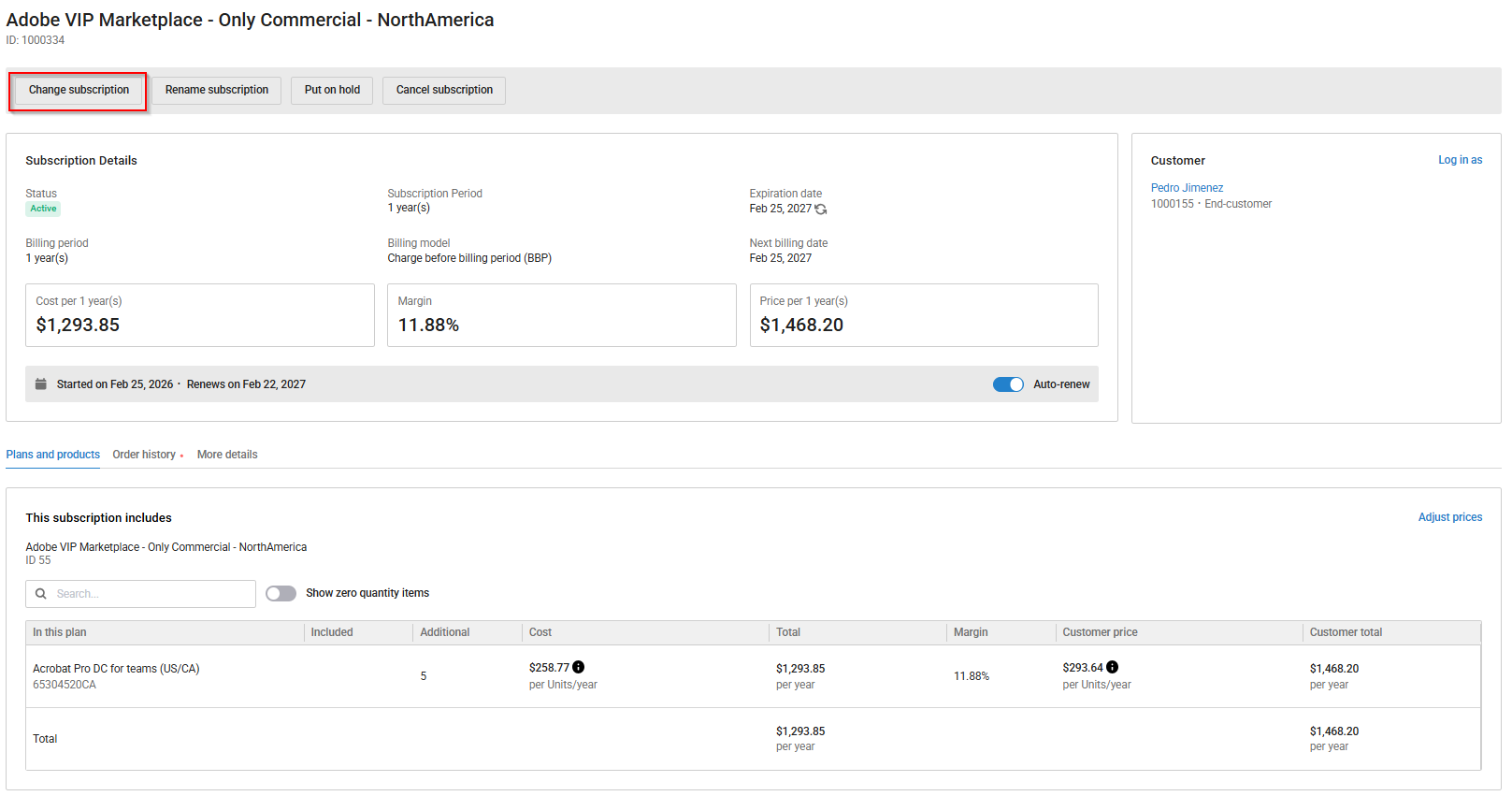Switch to the Order history tab
1512x796 pixels.
pos(144,455)
